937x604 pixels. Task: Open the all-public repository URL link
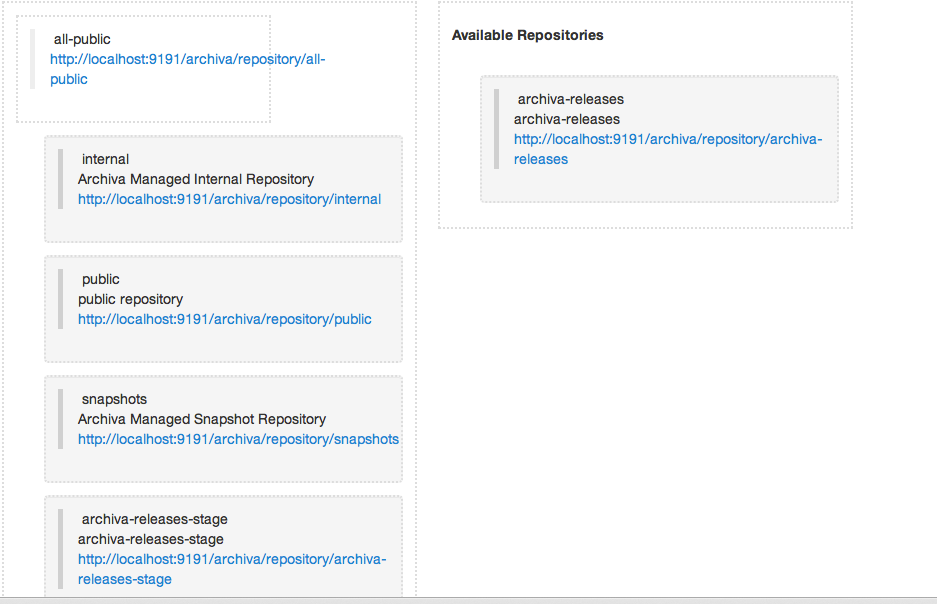tap(187, 60)
